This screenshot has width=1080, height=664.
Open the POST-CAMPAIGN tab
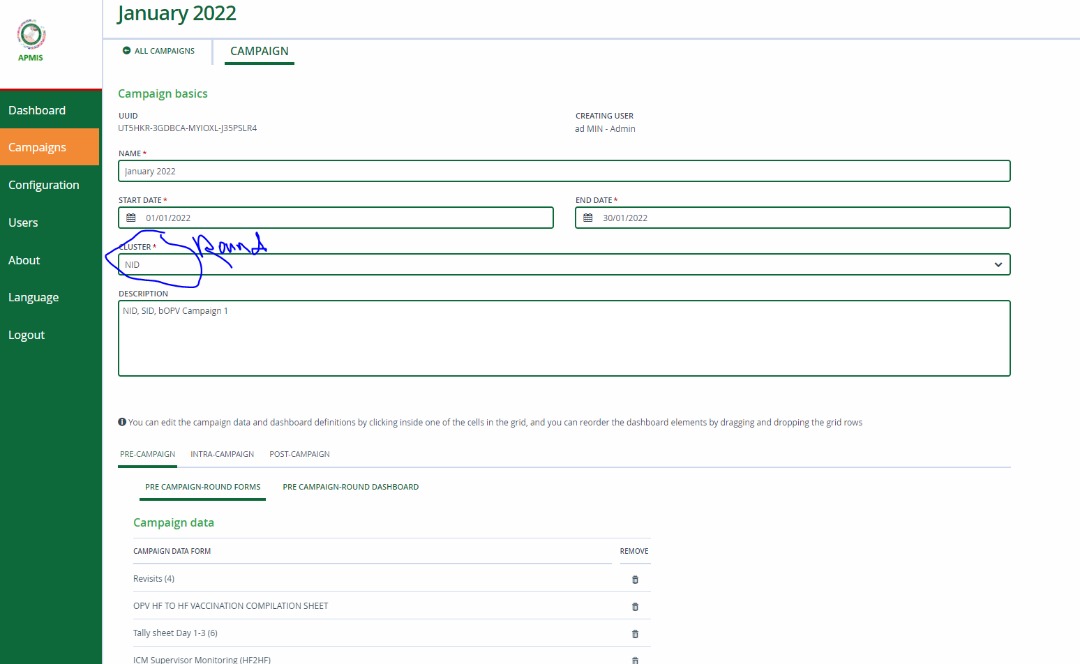(x=297, y=453)
